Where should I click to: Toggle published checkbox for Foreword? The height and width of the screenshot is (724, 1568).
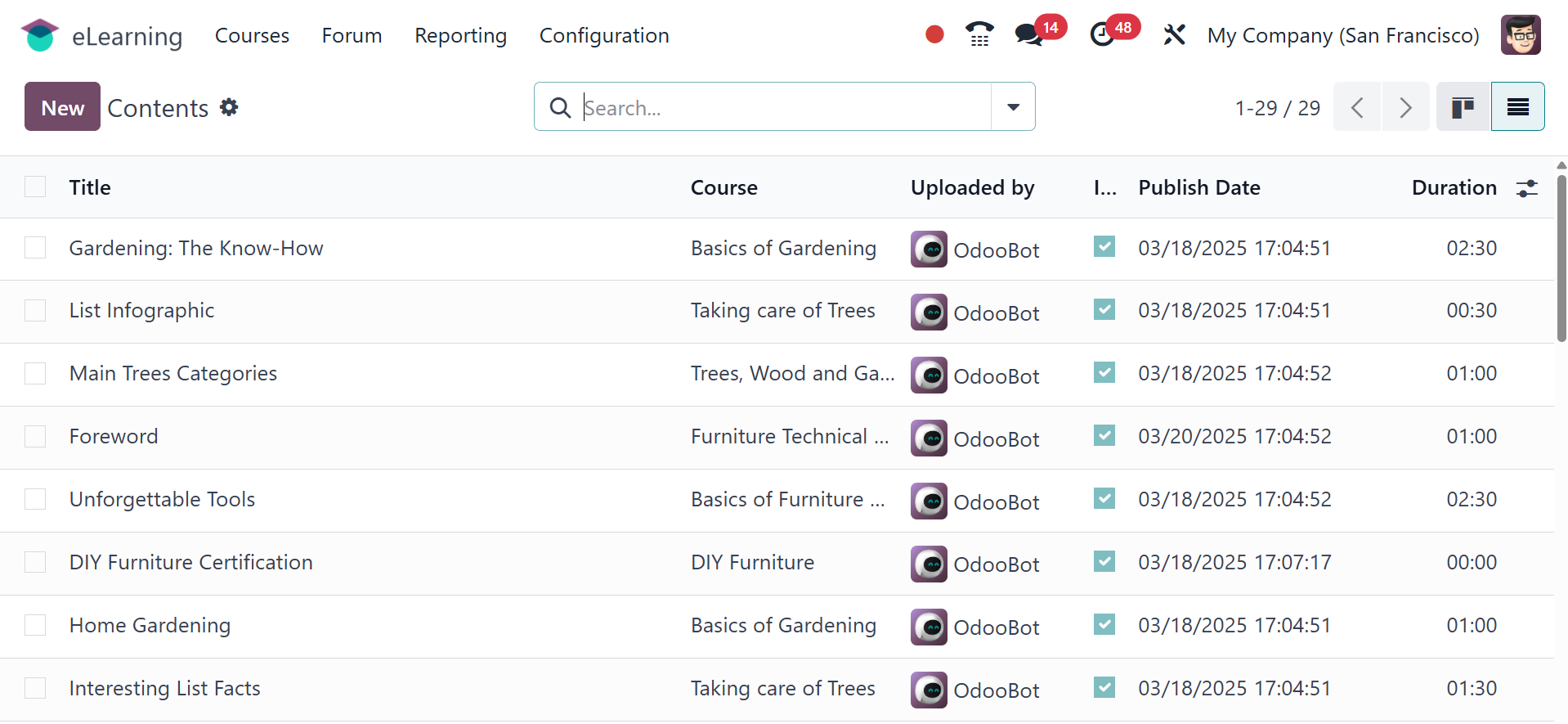pos(1104,434)
